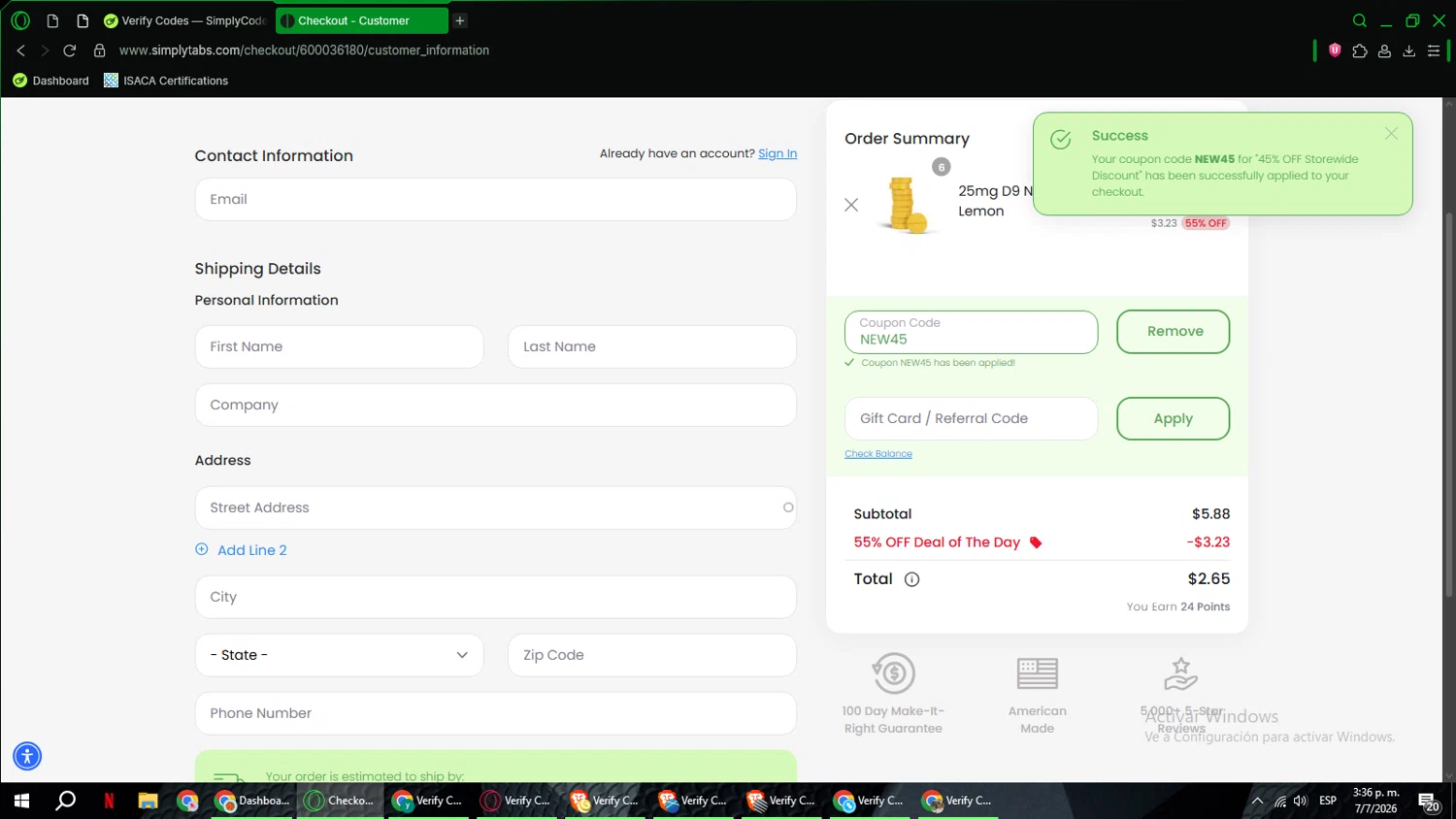Open the accessibility widget icon
This screenshot has height=819, width=1456.
click(x=27, y=756)
